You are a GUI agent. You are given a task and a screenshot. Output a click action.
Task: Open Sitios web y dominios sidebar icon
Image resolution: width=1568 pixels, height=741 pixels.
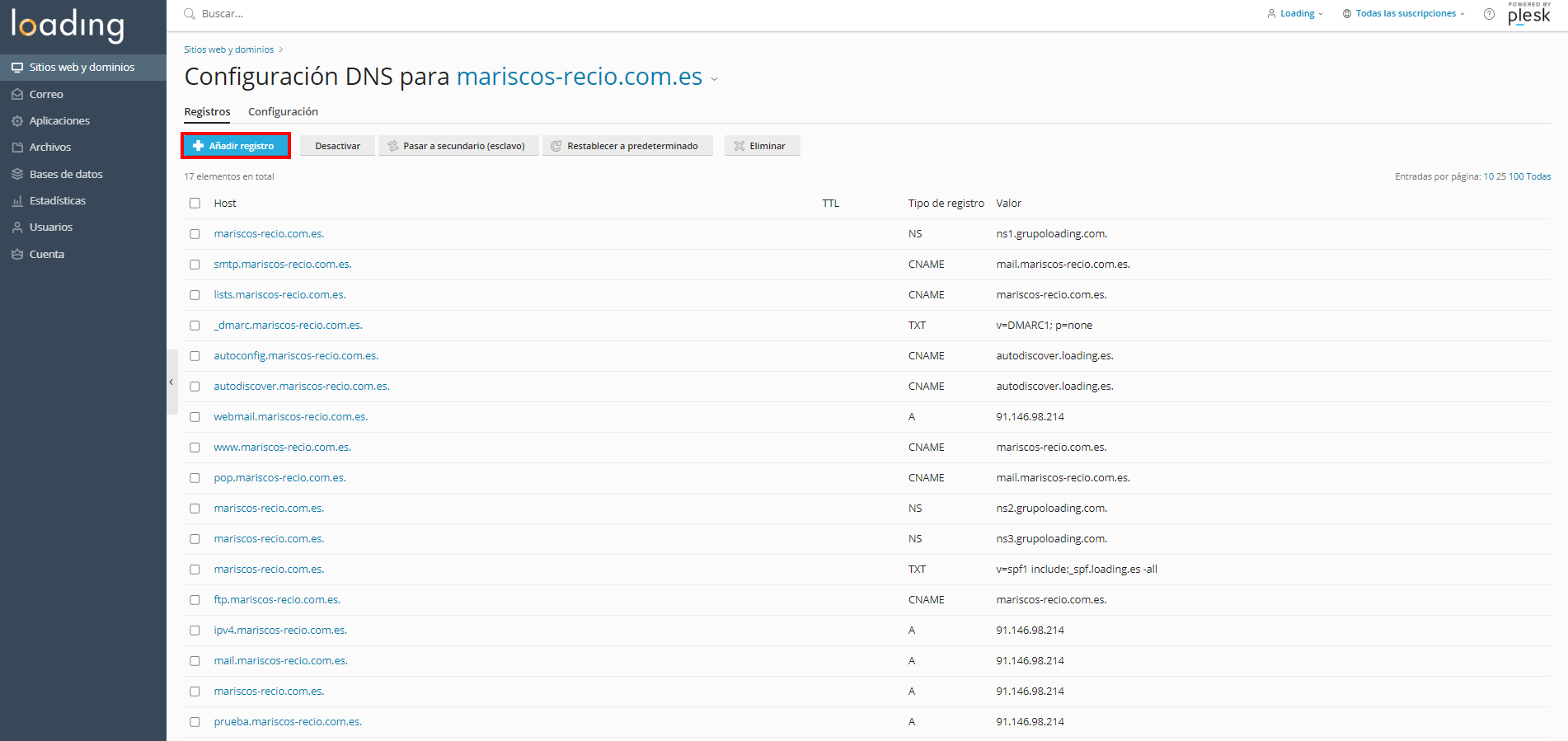click(x=17, y=68)
